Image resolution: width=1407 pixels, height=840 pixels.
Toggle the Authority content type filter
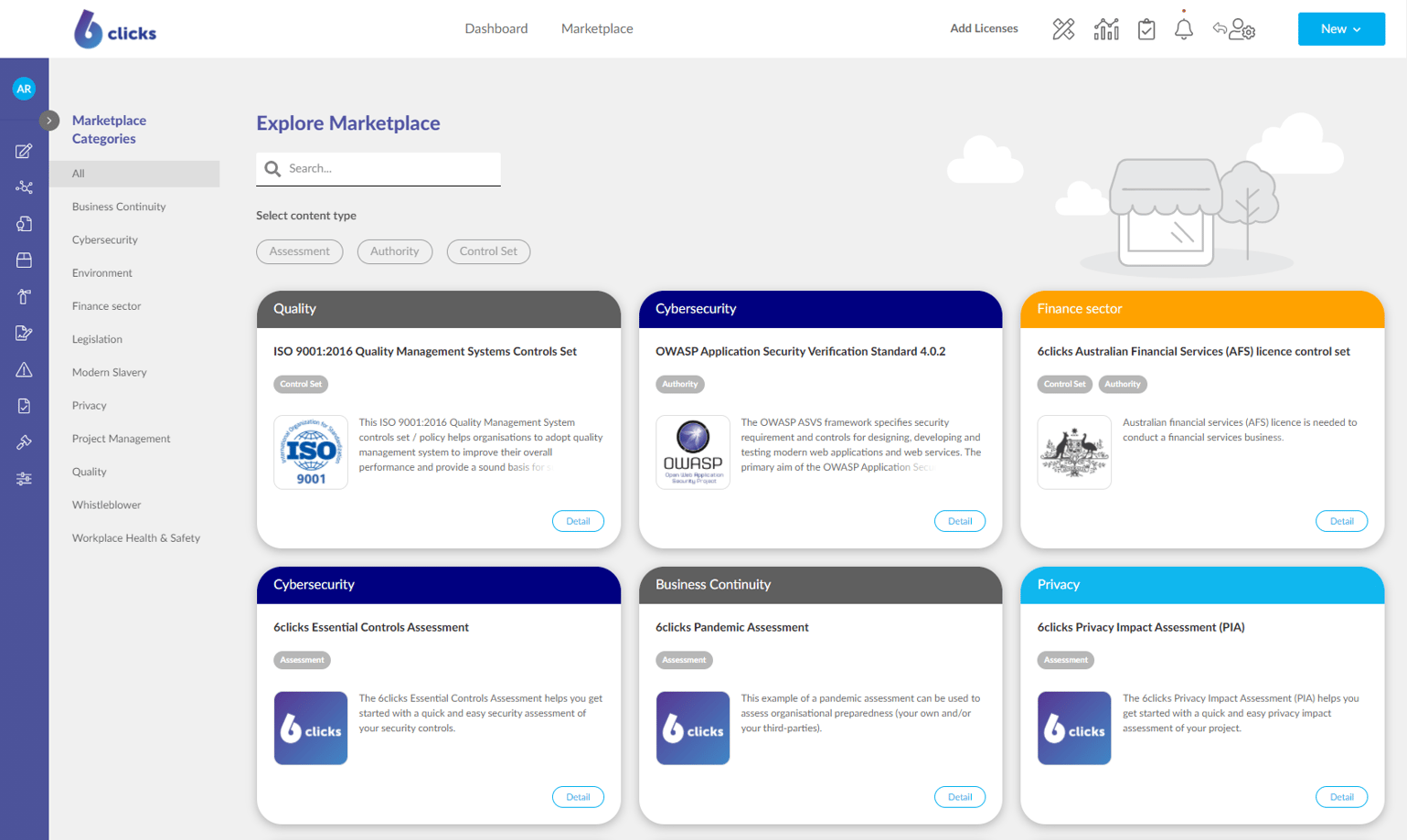pyautogui.click(x=394, y=251)
